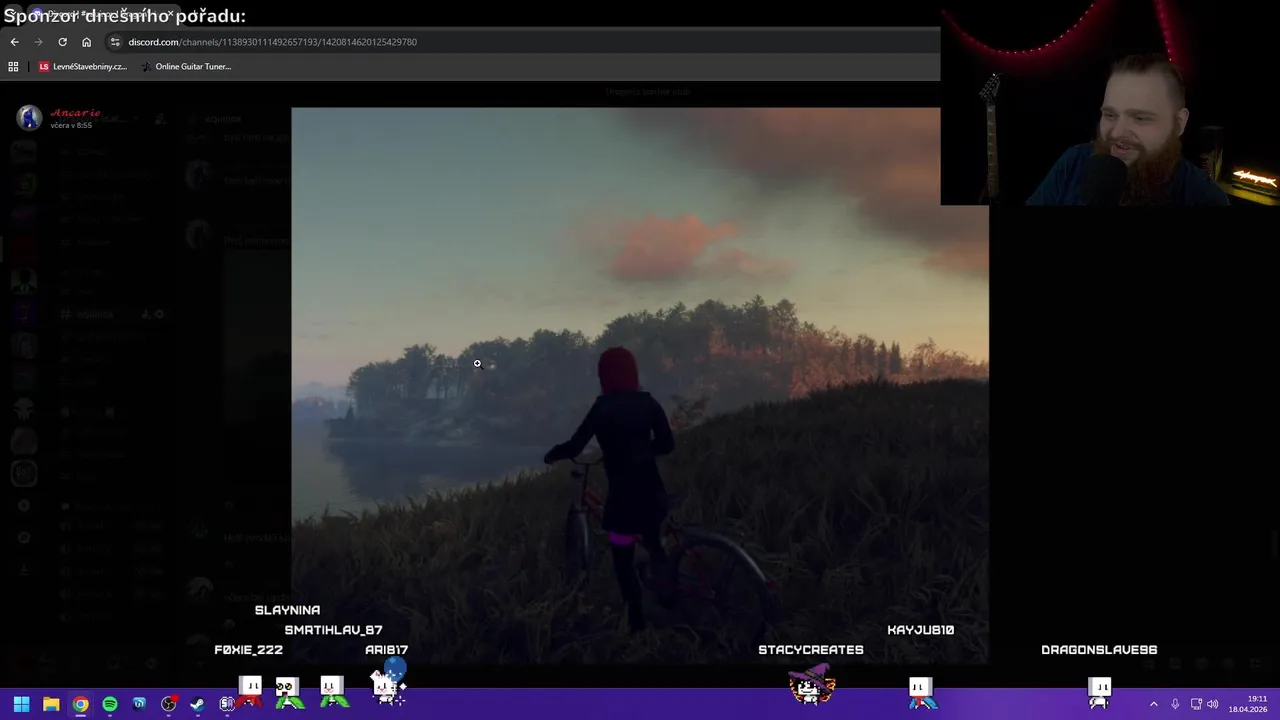Open OBS Studio from the taskbar

(x=169, y=704)
